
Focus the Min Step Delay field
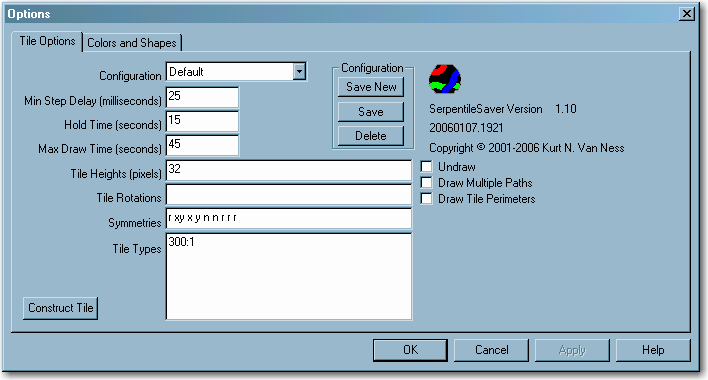point(202,97)
